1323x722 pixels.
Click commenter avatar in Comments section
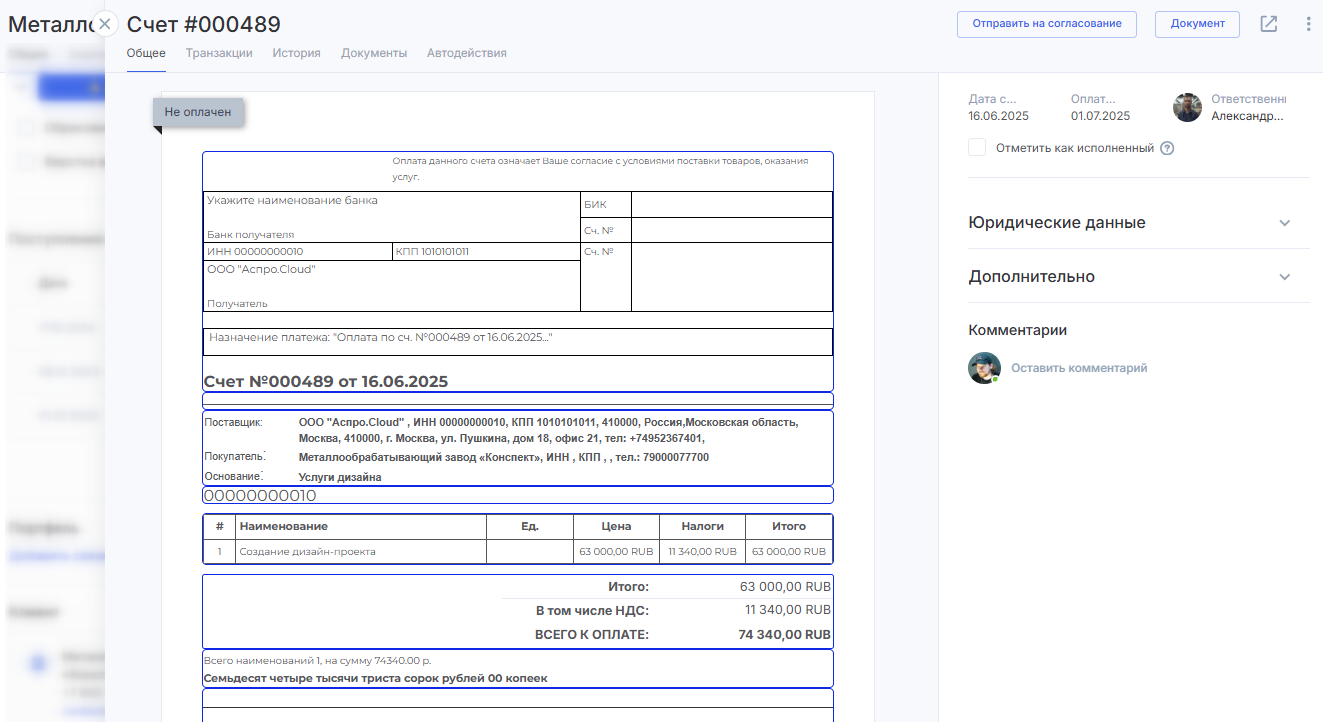pyautogui.click(x=984, y=368)
